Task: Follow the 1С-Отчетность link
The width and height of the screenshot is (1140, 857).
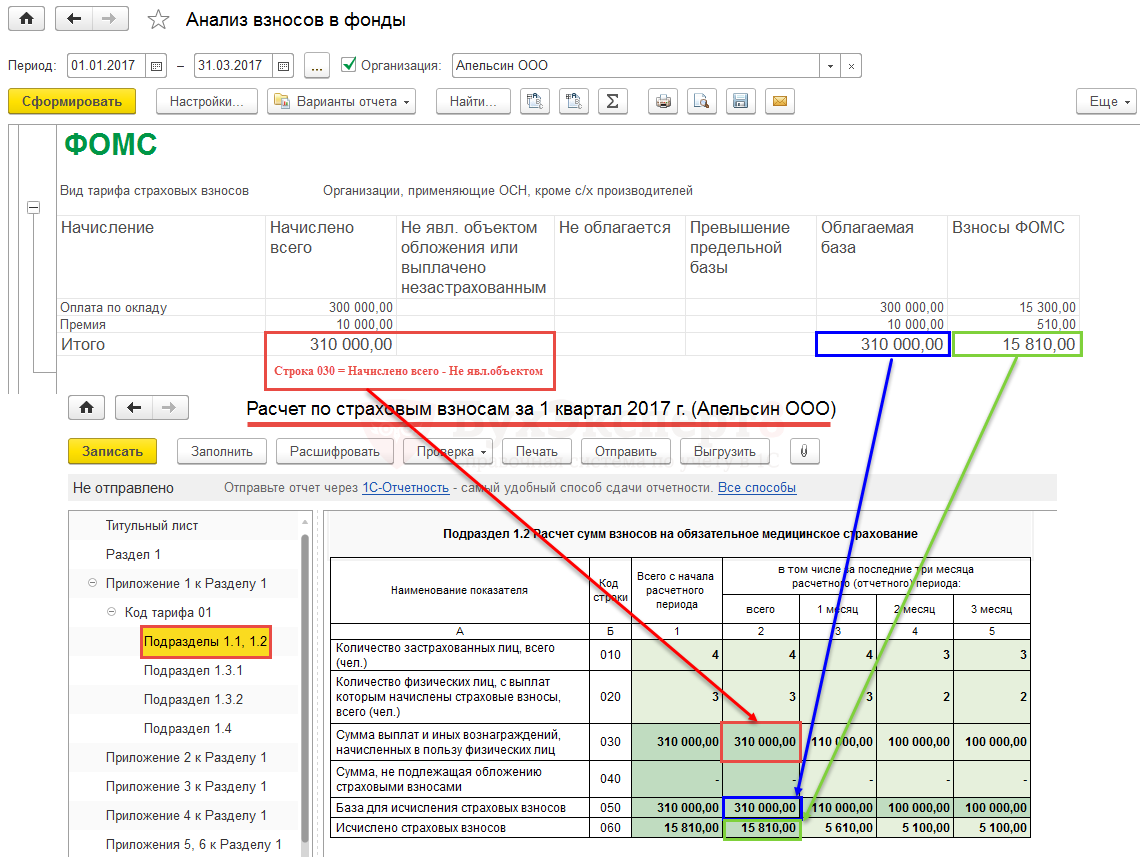Action: tap(405, 488)
